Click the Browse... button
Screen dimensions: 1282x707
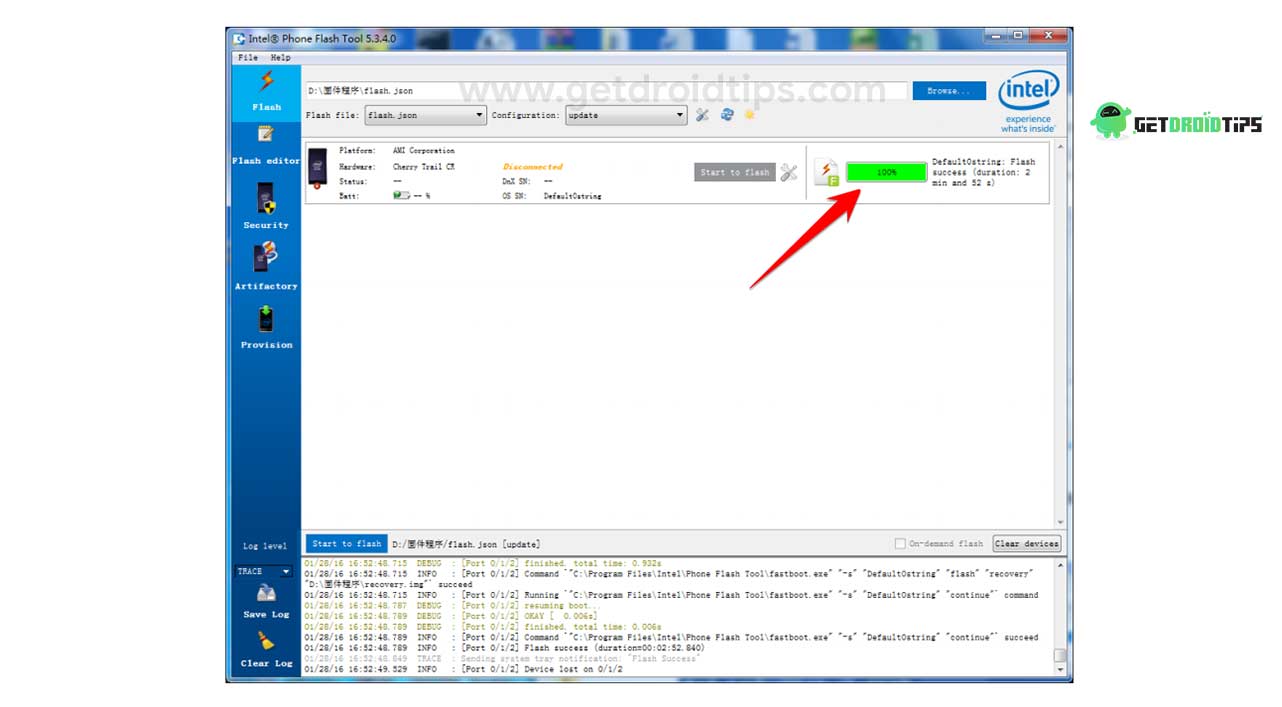click(x=949, y=91)
